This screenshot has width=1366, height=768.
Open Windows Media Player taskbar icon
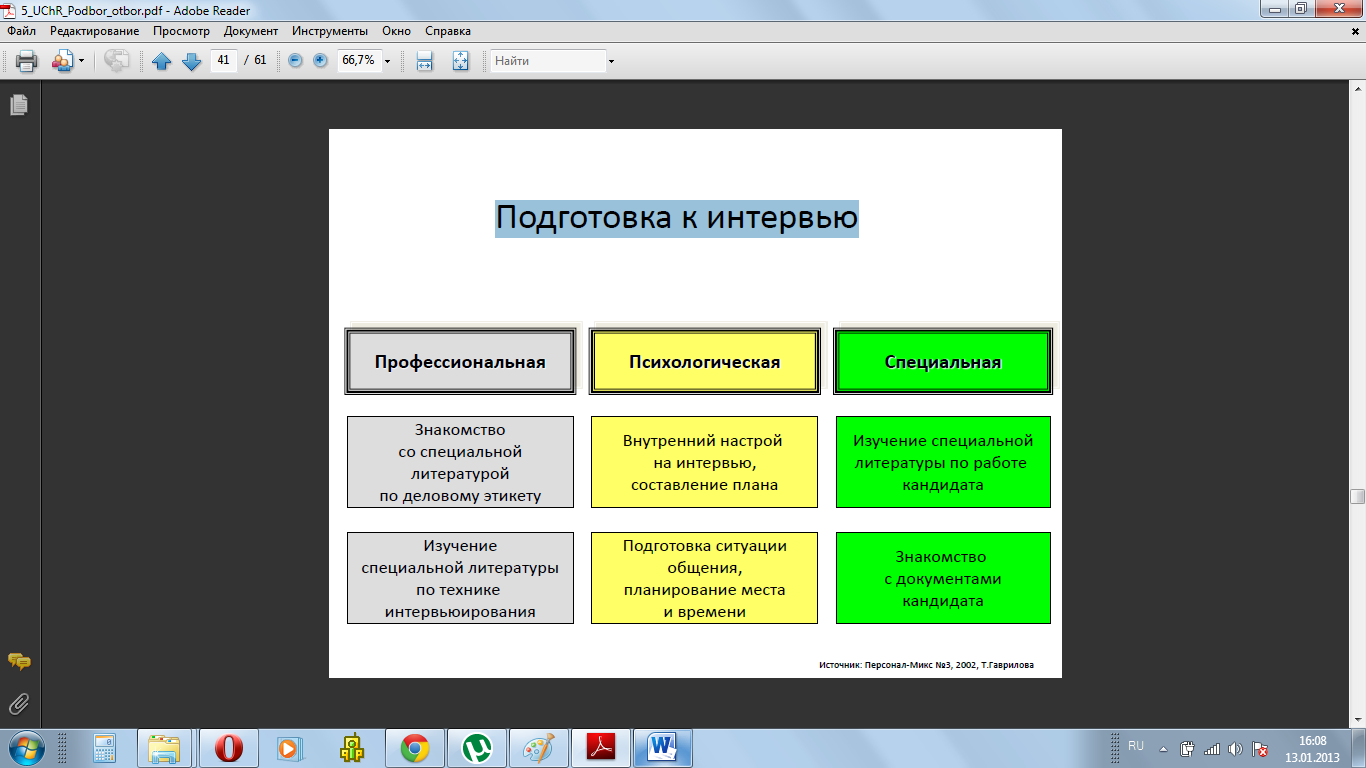(x=289, y=747)
